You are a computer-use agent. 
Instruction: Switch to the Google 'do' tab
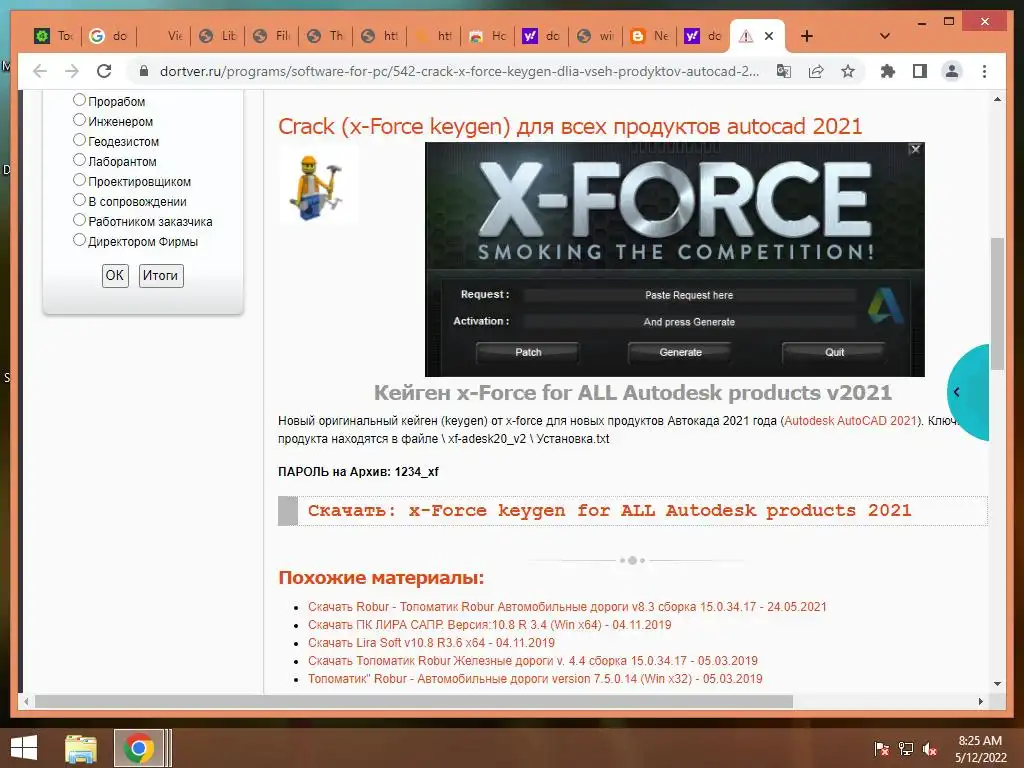108,36
